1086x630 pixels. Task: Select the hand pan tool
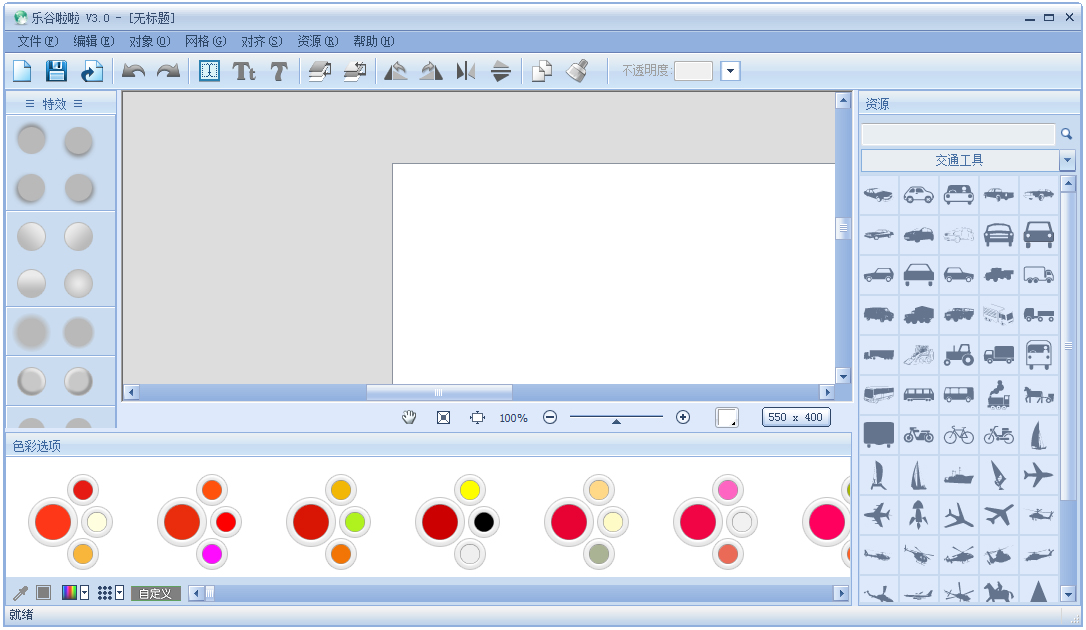409,417
